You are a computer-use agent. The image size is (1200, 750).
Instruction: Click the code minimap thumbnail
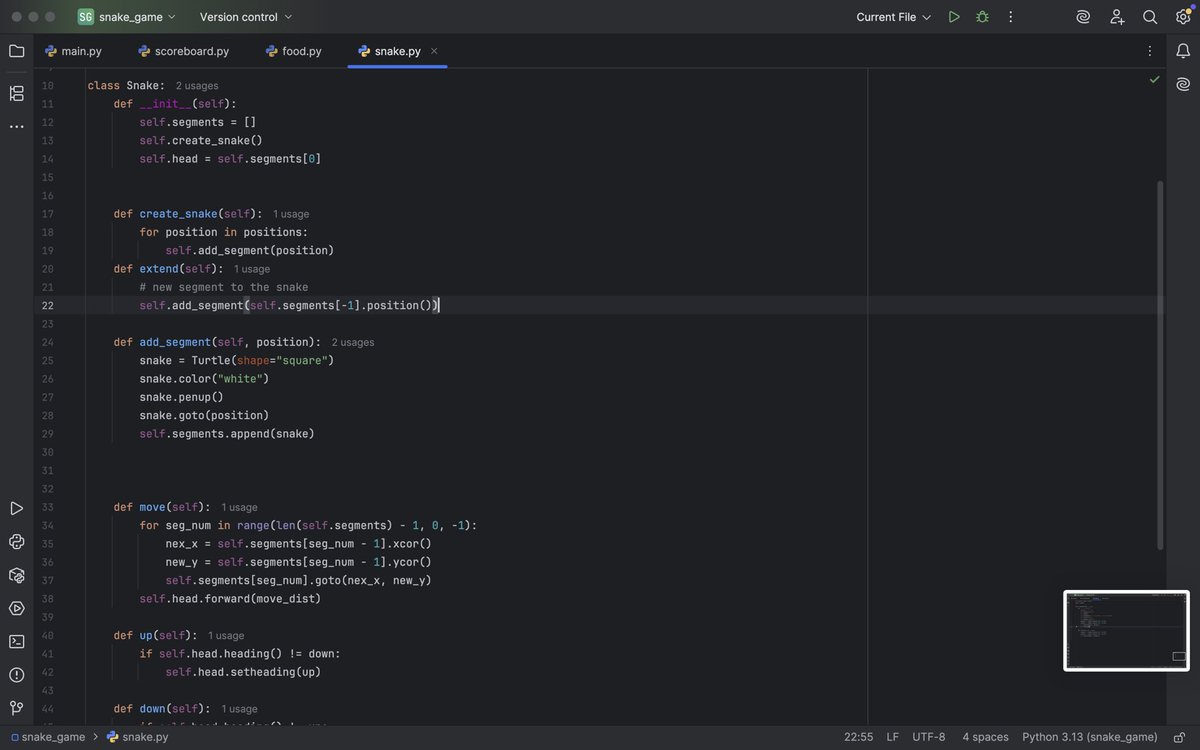point(1126,631)
